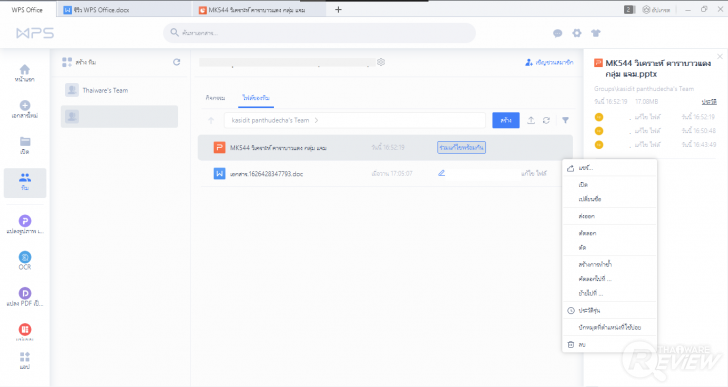Open the PDF converter tool icon
The height and width of the screenshot is (387, 728).
(25, 293)
